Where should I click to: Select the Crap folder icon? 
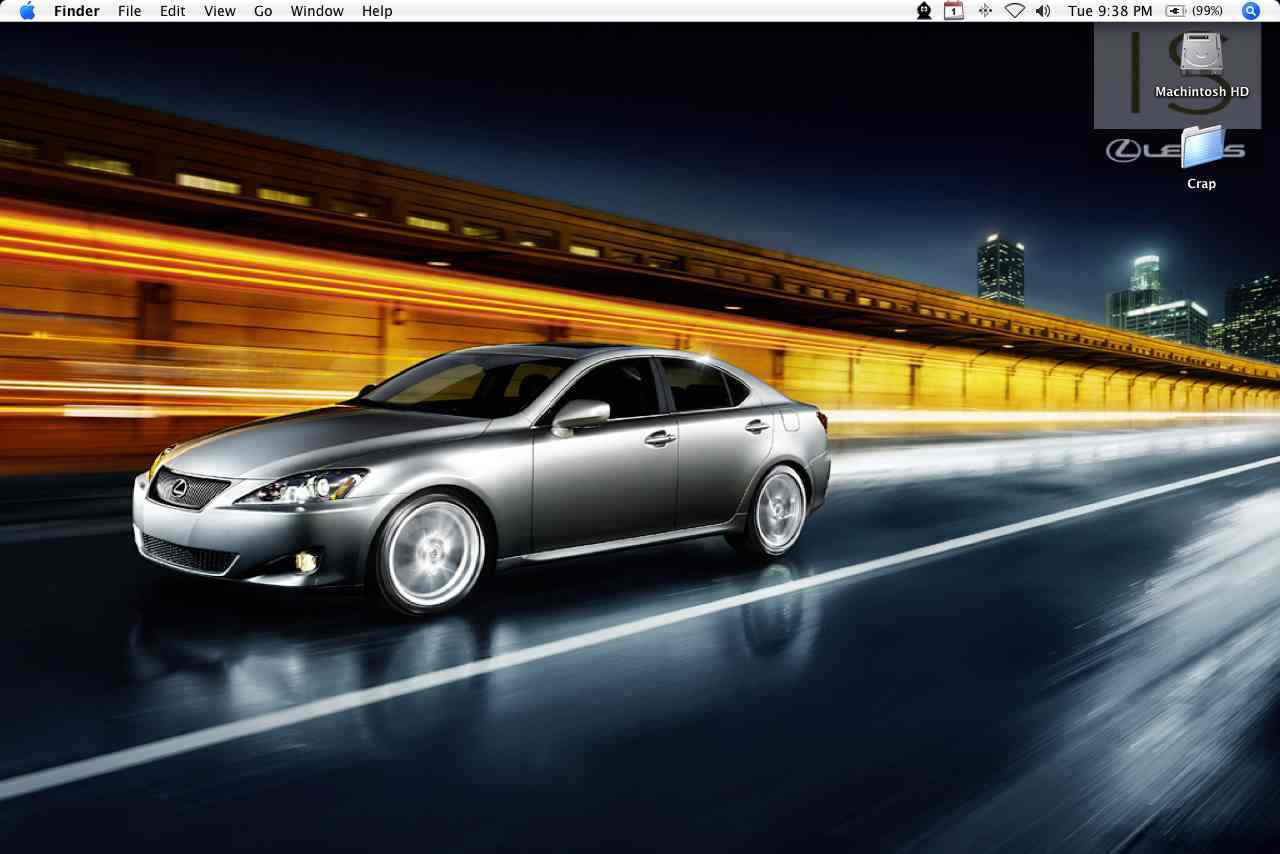[x=1201, y=148]
